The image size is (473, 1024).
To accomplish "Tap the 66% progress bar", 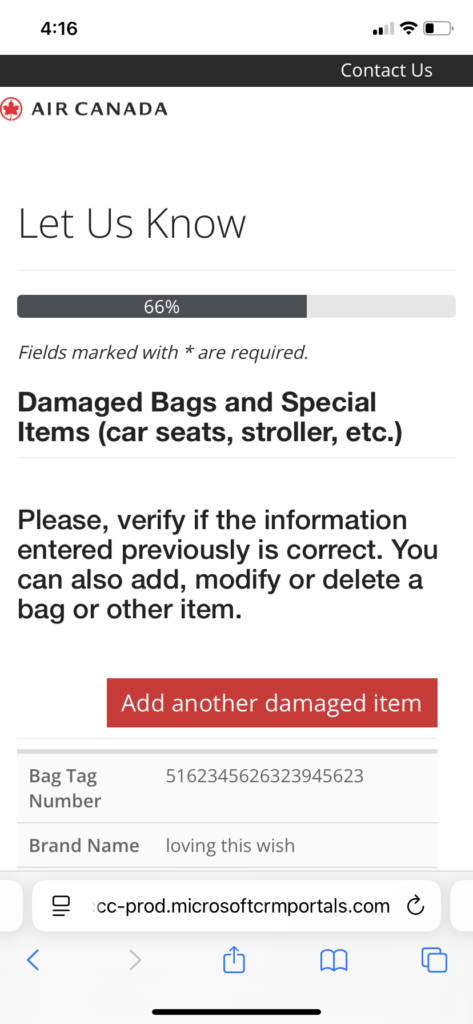I will [x=236, y=306].
